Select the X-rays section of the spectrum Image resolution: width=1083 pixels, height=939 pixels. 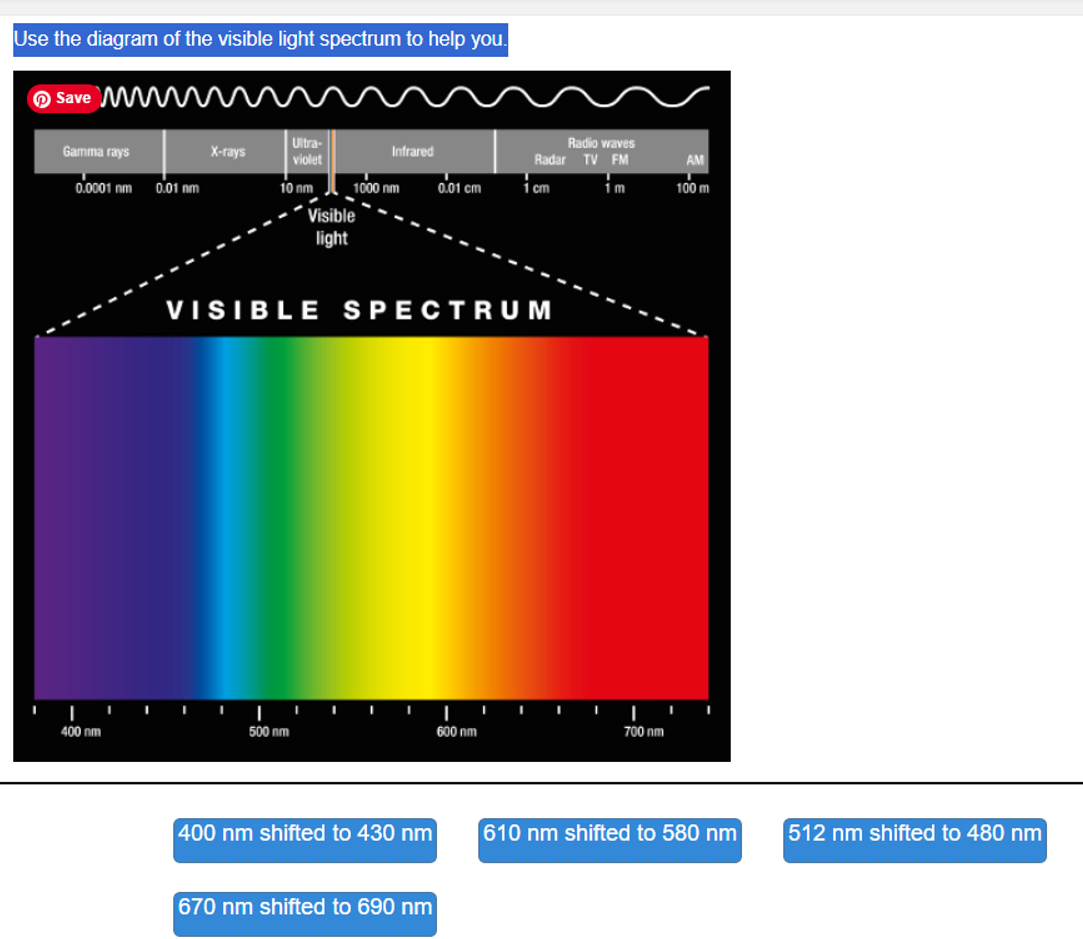228,151
